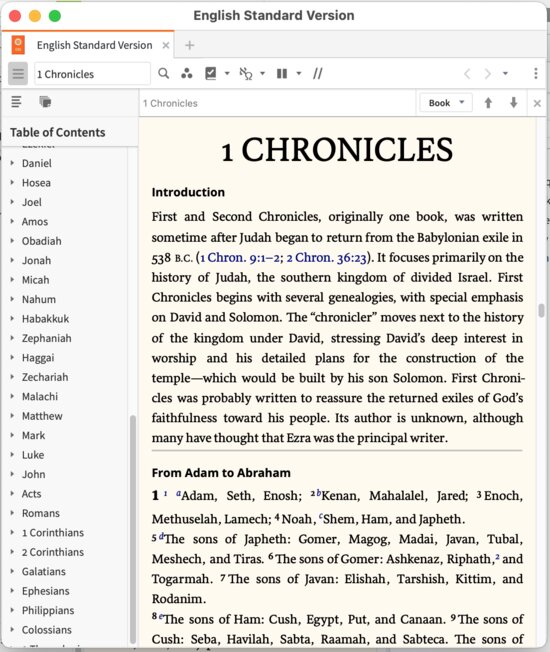Toggle the visual filters checkmark icon
550x652 pixels.
point(211,74)
